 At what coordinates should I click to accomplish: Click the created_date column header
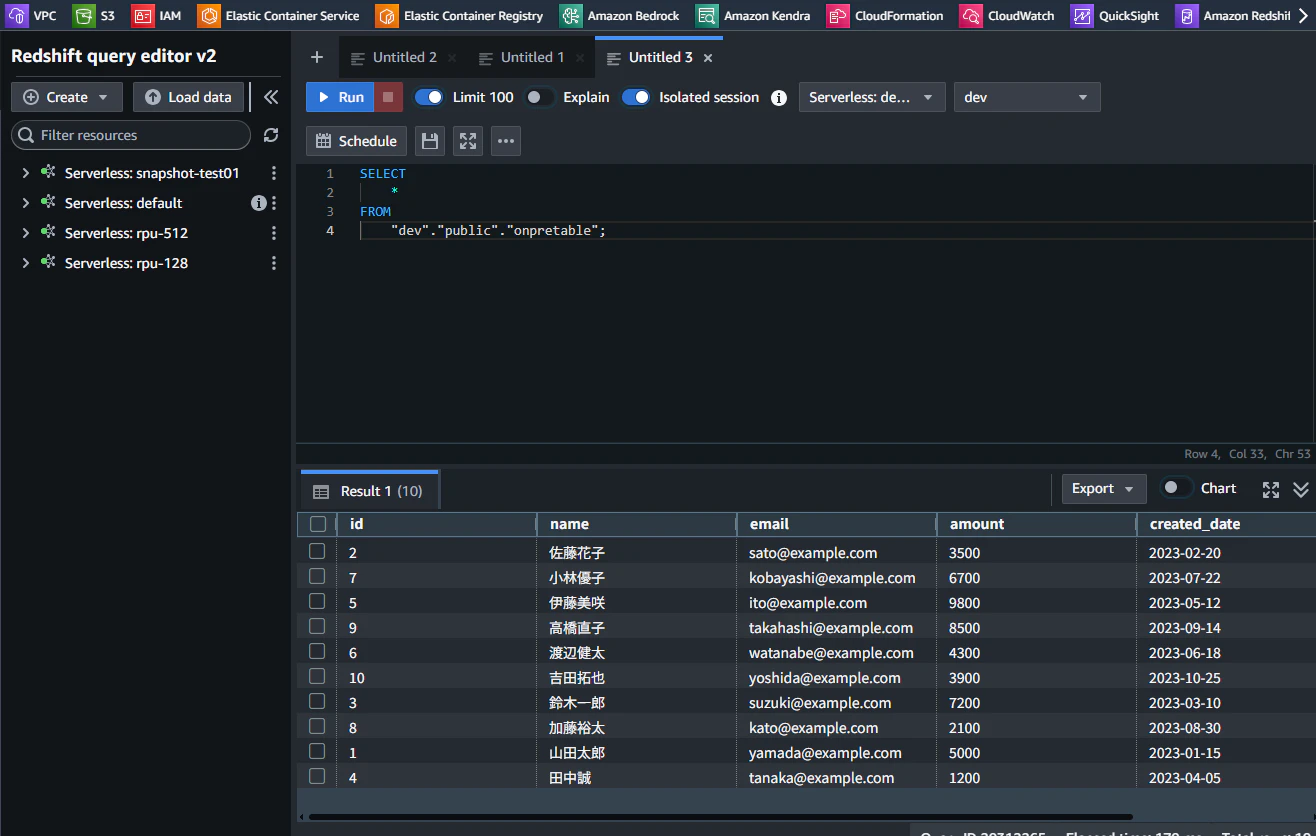click(x=1226, y=524)
